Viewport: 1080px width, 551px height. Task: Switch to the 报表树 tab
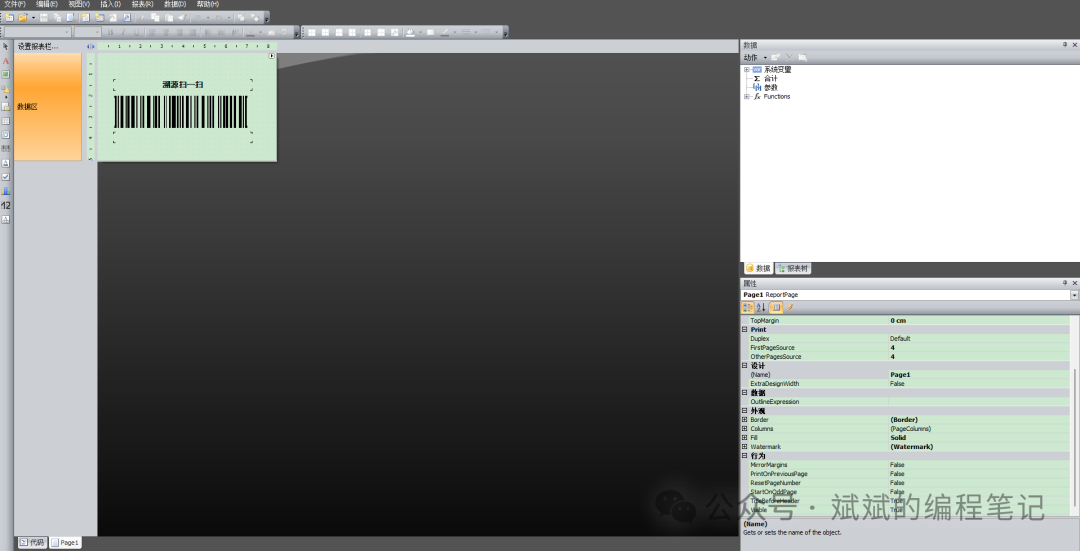793,269
